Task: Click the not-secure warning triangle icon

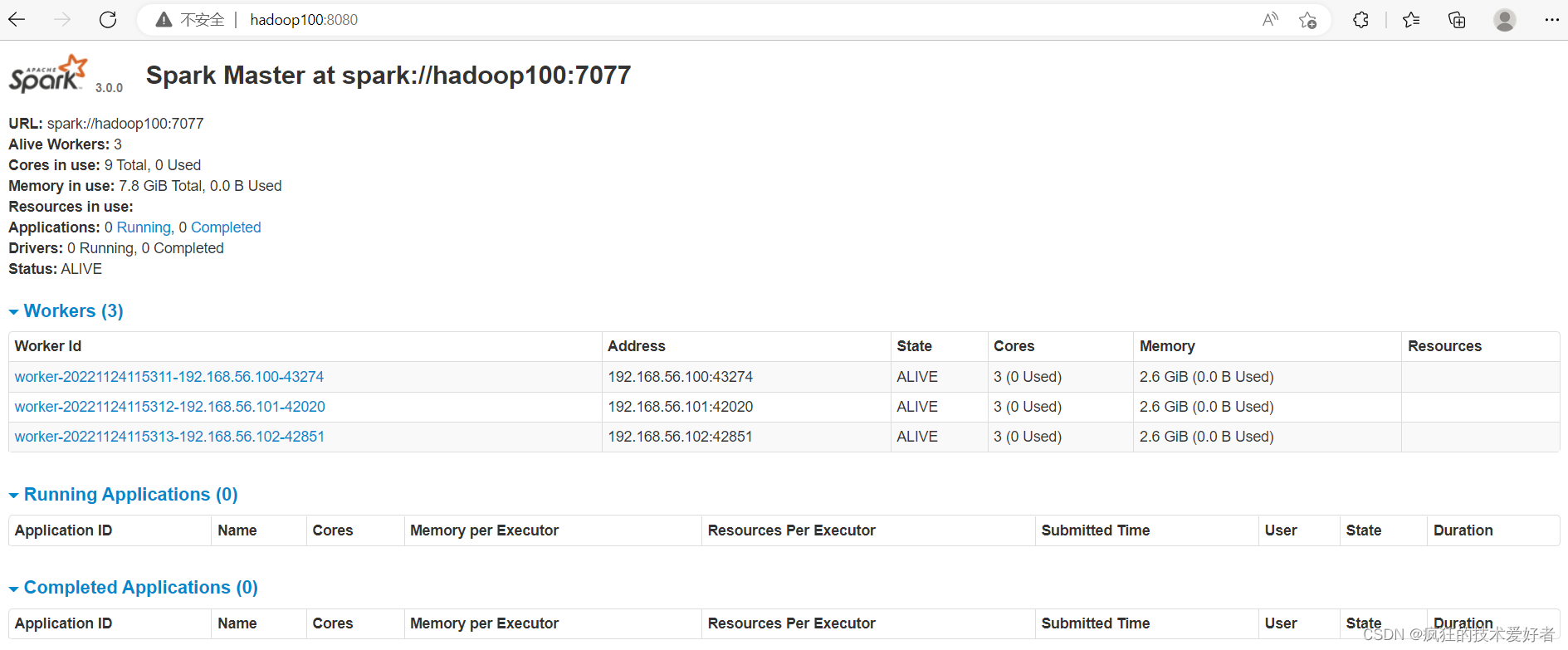Action: [x=164, y=20]
